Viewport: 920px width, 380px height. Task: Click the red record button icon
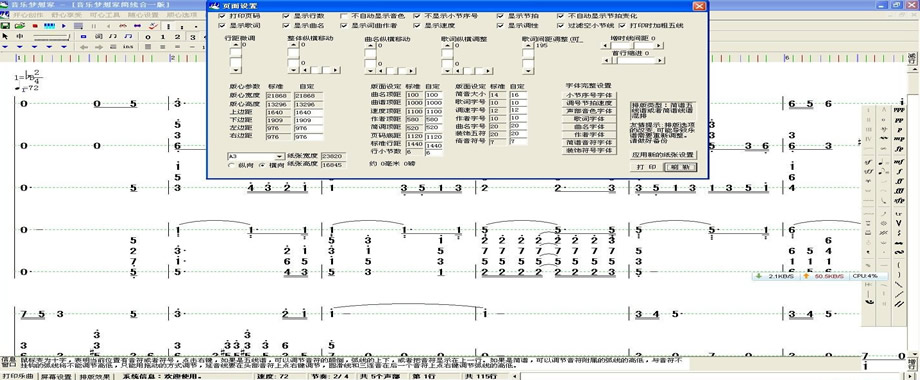click(x=35, y=26)
